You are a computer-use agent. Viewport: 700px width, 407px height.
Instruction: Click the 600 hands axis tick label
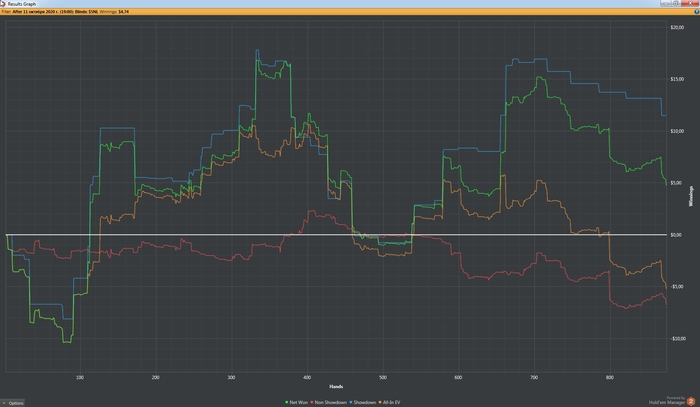[x=458, y=378]
